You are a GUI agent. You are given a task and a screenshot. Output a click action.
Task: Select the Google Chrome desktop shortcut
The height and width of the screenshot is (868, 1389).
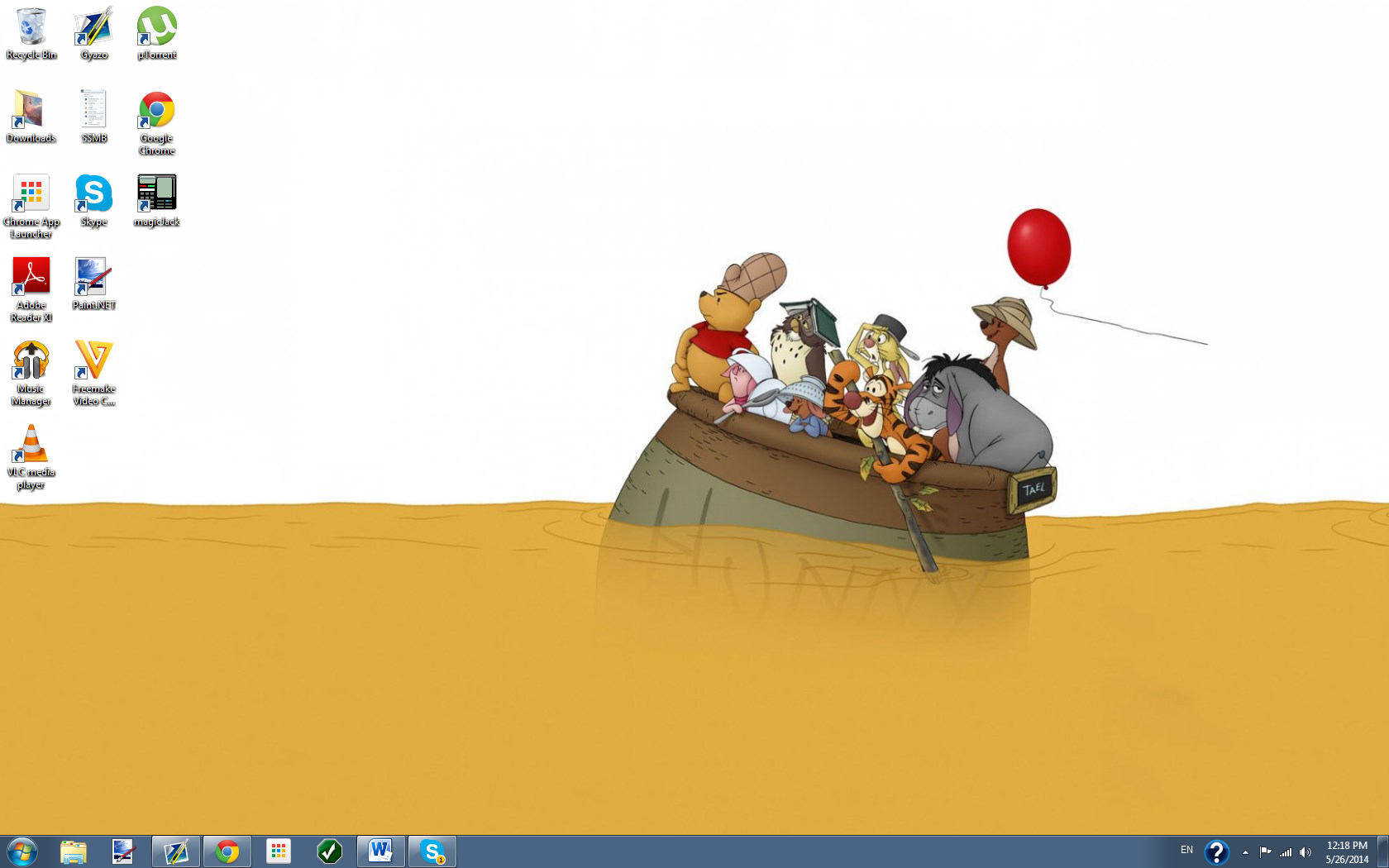[x=157, y=122]
